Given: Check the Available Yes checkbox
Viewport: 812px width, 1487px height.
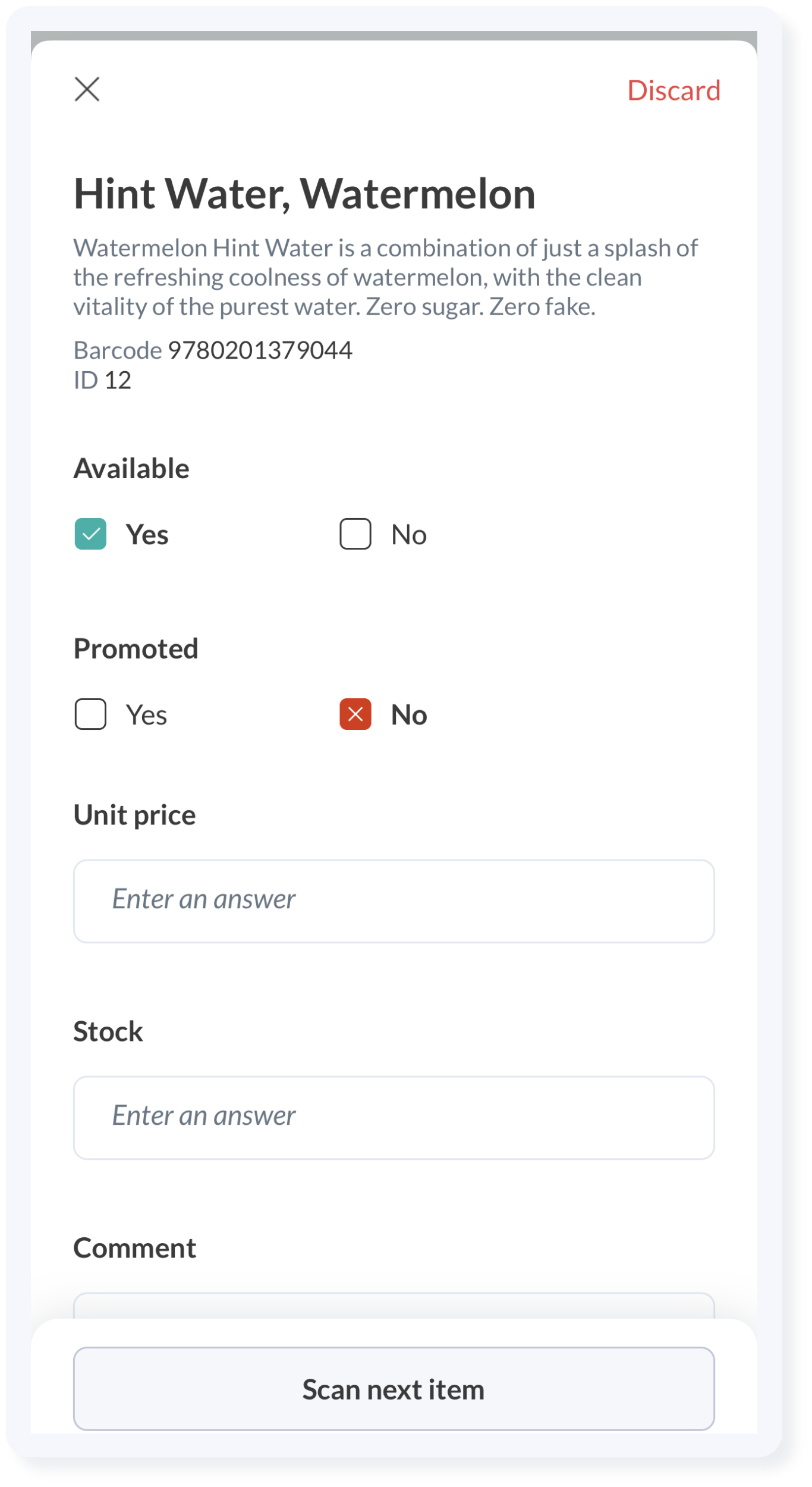Looking at the screenshot, I should coord(90,534).
